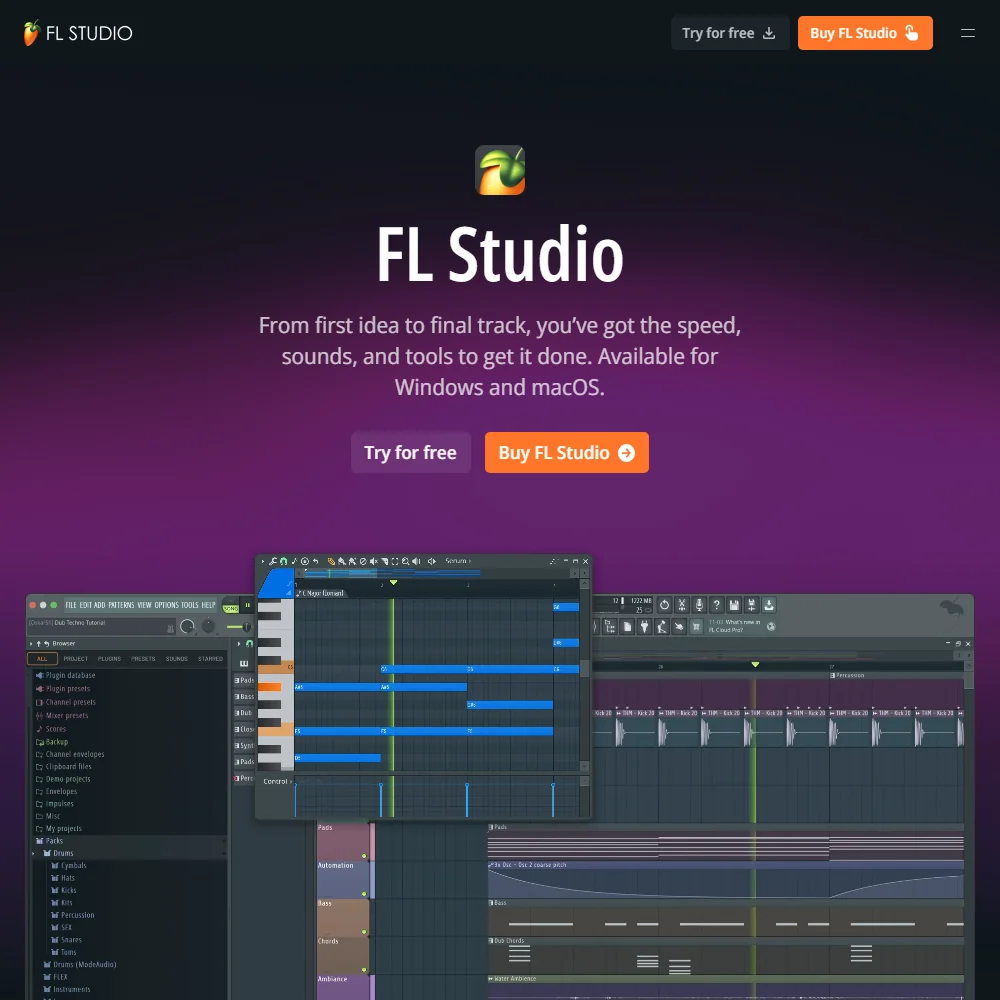Open Serum channel selector in piano roll
The image size is (1000, 1000).
458,561
